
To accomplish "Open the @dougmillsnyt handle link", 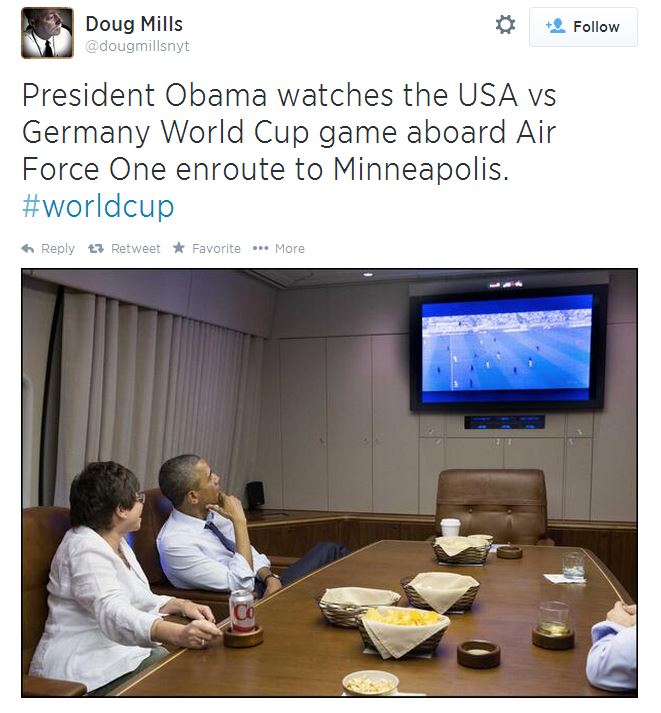I will (x=137, y=46).
